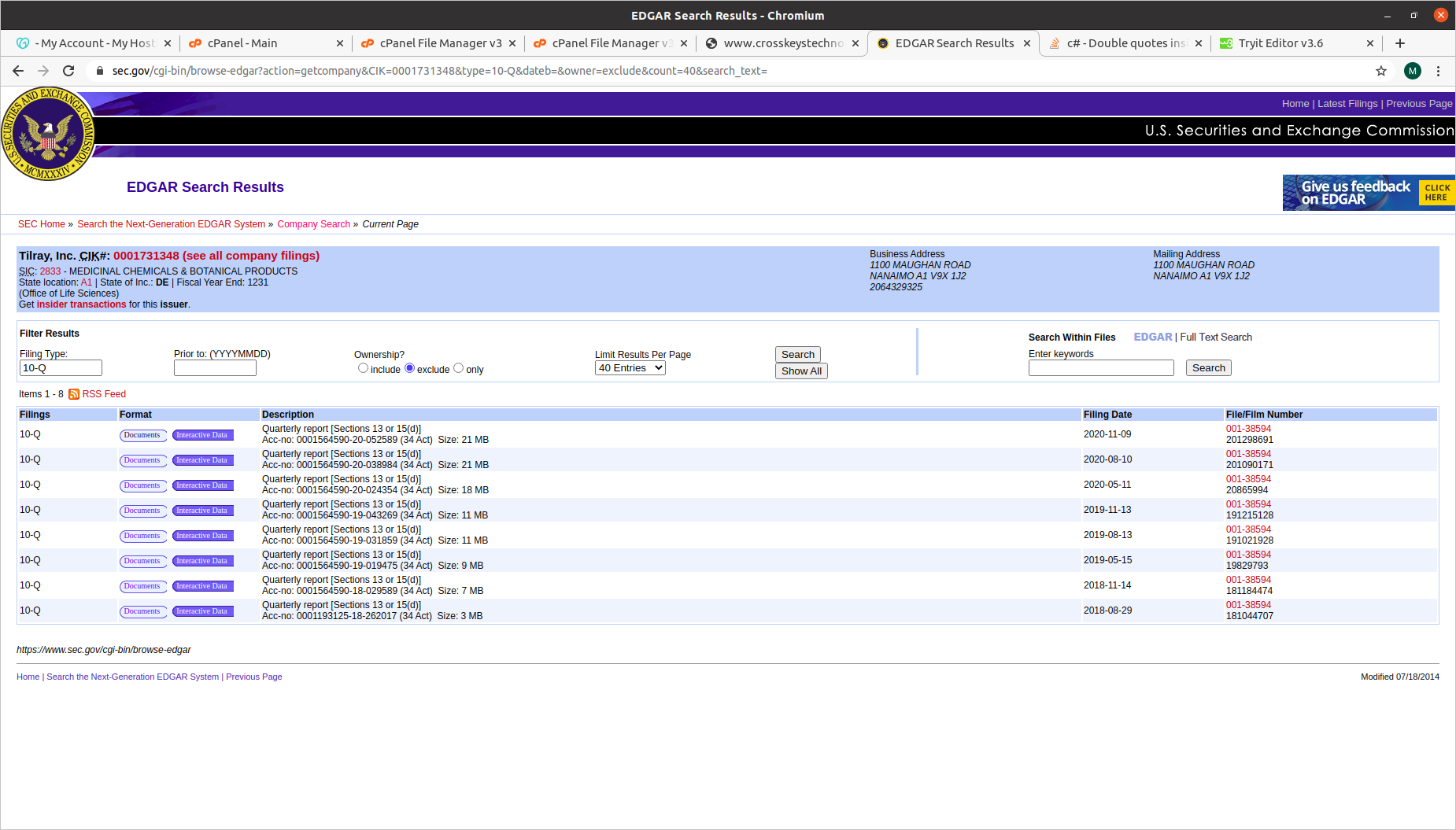Open a new browser tab
Image resolution: width=1456 pixels, height=830 pixels.
[1400, 43]
